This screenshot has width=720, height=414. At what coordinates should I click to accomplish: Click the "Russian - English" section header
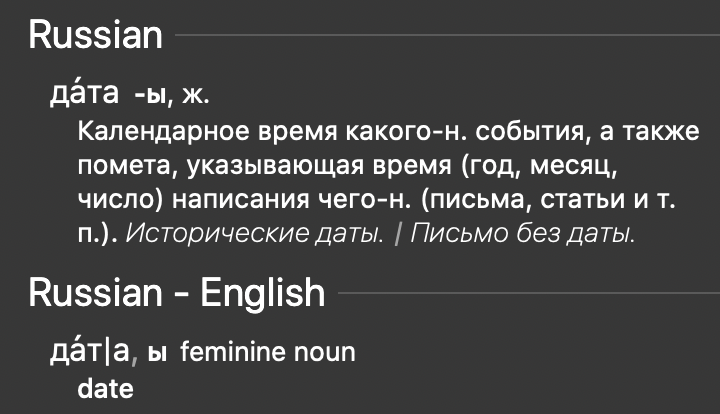[177, 293]
